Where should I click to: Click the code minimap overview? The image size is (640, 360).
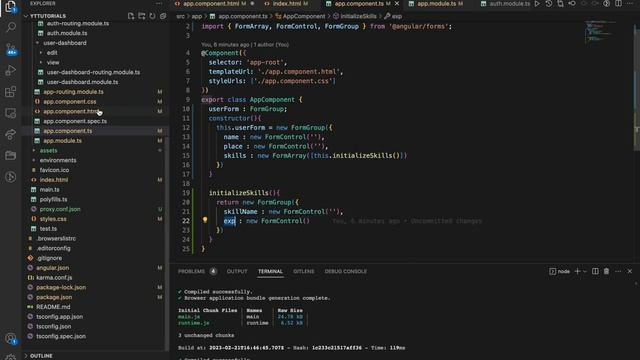(600, 32)
